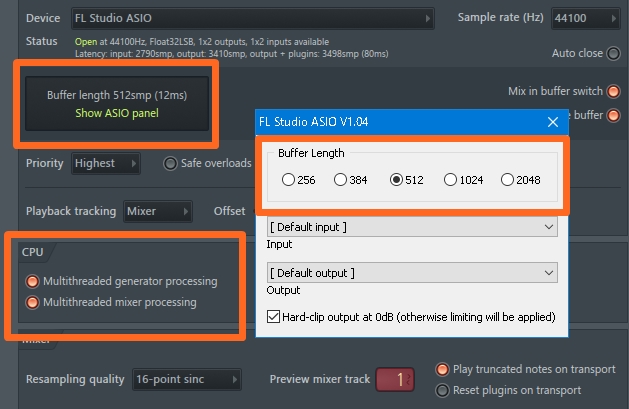Open the Default output combo box
The width and height of the screenshot is (629, 409).
[x=412, y=273]
